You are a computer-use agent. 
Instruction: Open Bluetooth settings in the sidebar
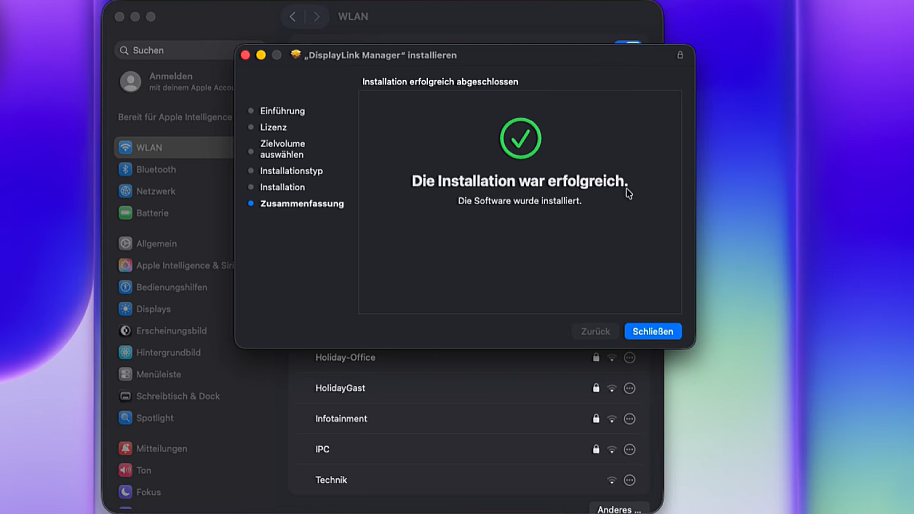[156, 170]
